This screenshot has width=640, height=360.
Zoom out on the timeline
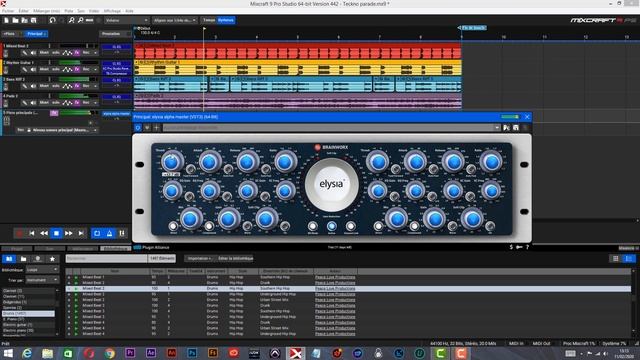tap(80, 20)
